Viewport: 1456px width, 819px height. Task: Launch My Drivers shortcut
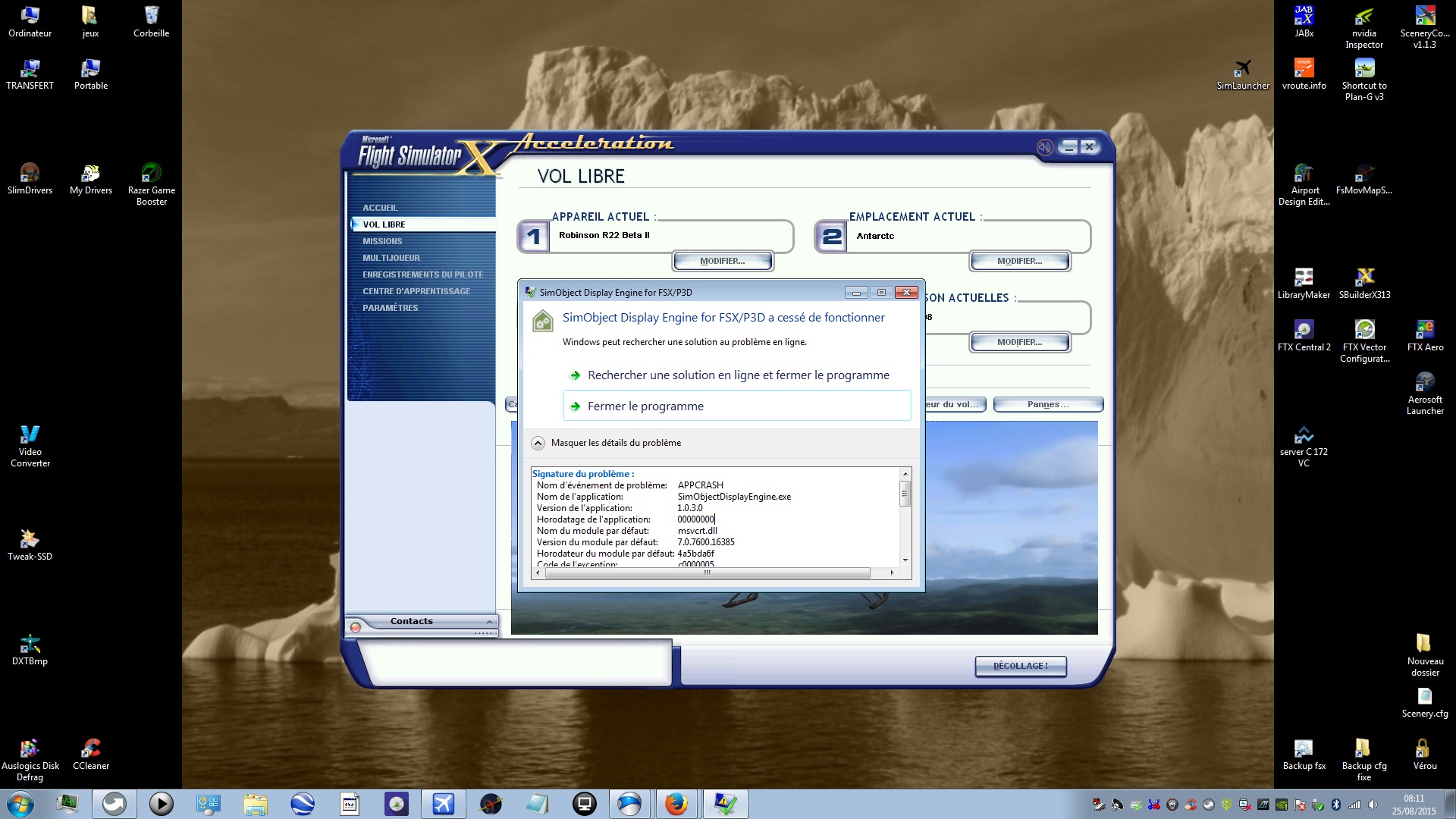[90, 179]
